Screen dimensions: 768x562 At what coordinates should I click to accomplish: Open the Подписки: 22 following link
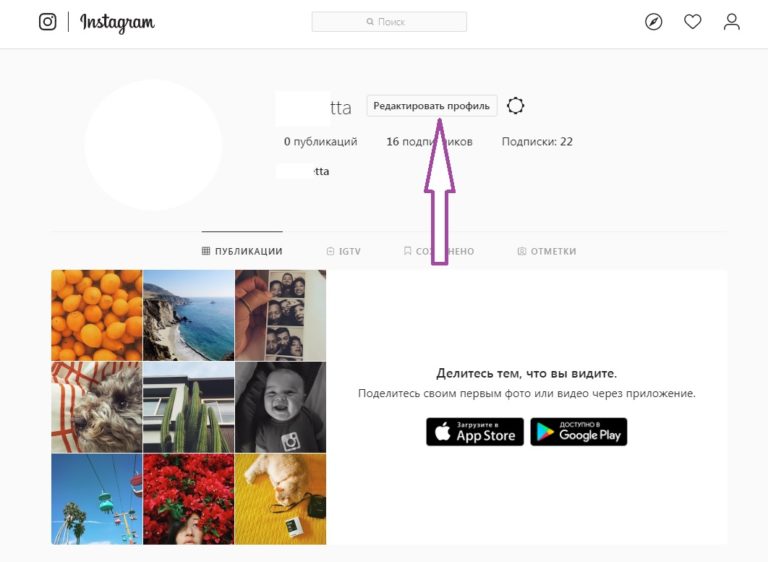point(537,142)
